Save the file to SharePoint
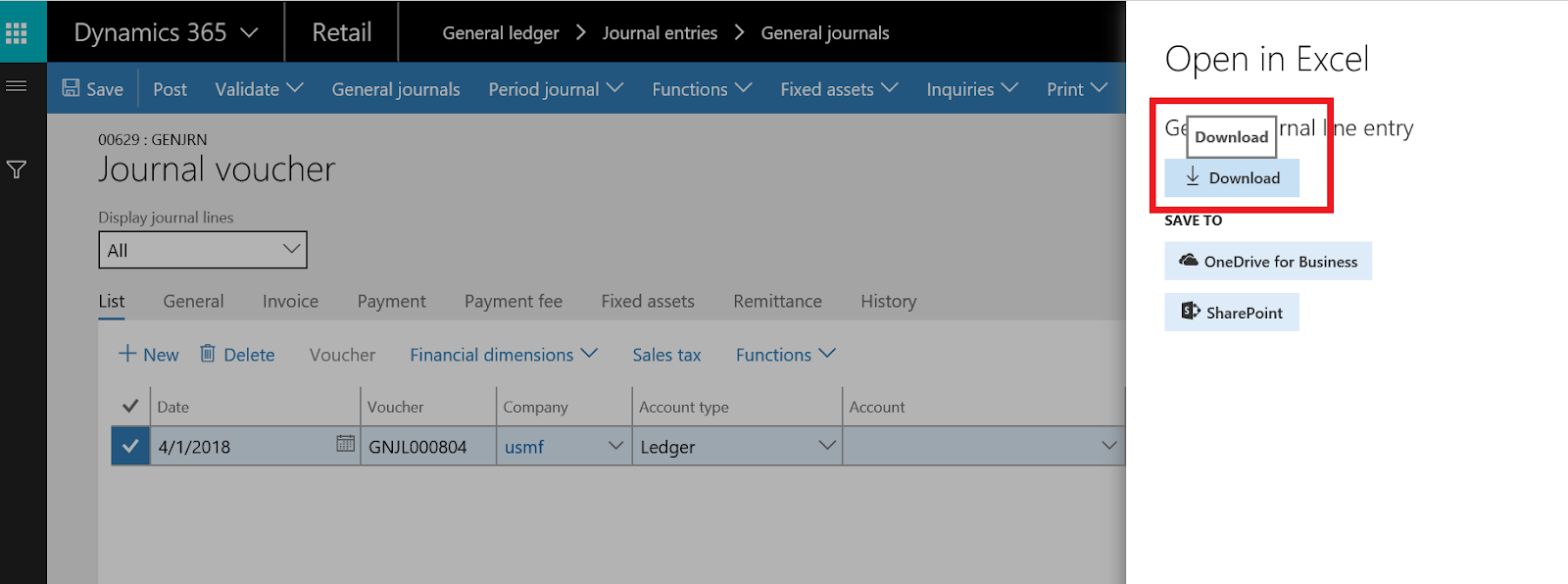The image size is (1568, 584). pyautogui.click(x=1232, y=313)
